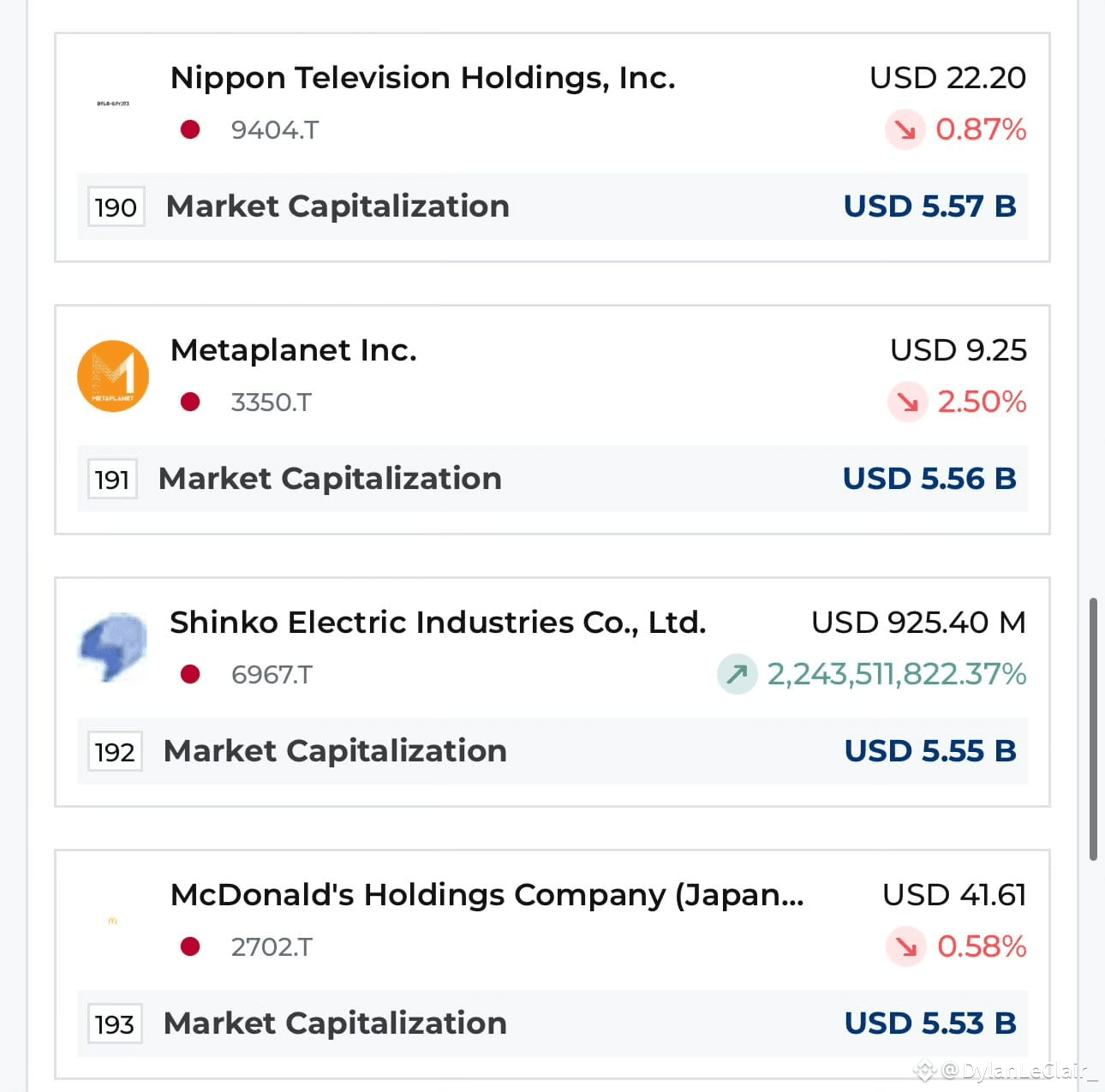Open McDonald's Holdings Company (Japan) entry
The height and width of the screenshot is (1092, 1105).
pyautogui.click(x=487, y=895)
